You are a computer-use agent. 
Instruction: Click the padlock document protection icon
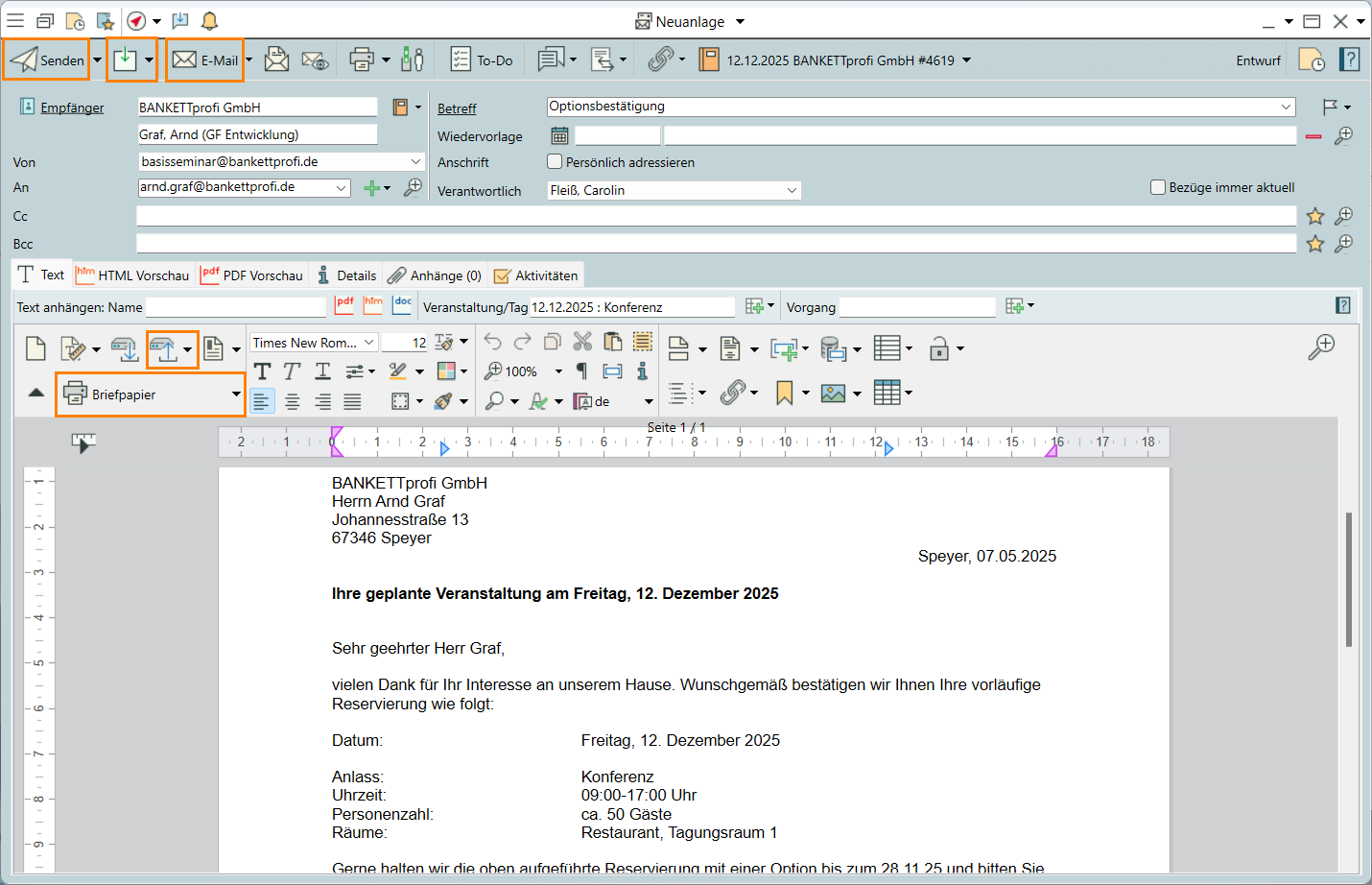938,348
